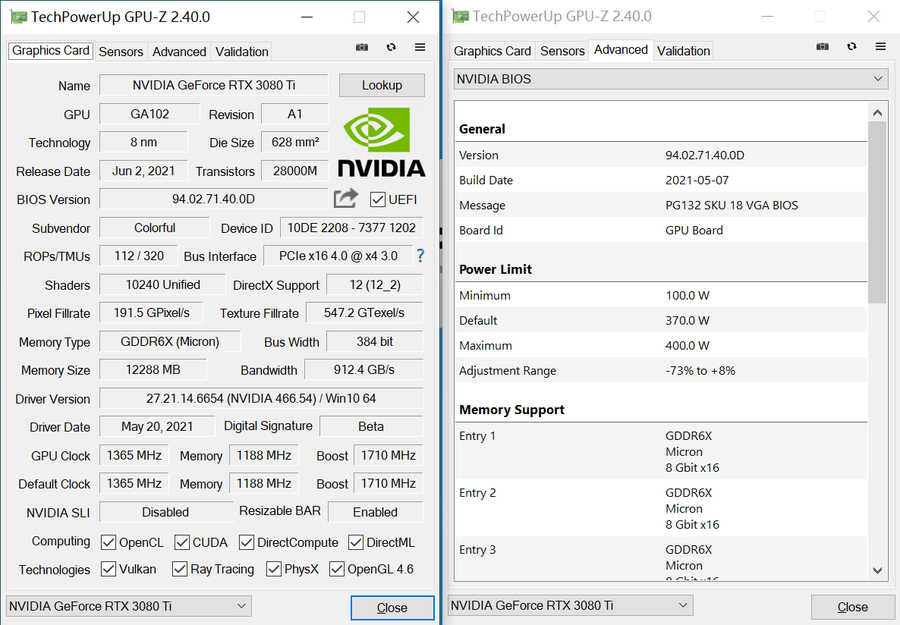Expand the NVIDIA BIOS dropdown
This screenshot has height=625, width=900.
click(x=670, y=79)
